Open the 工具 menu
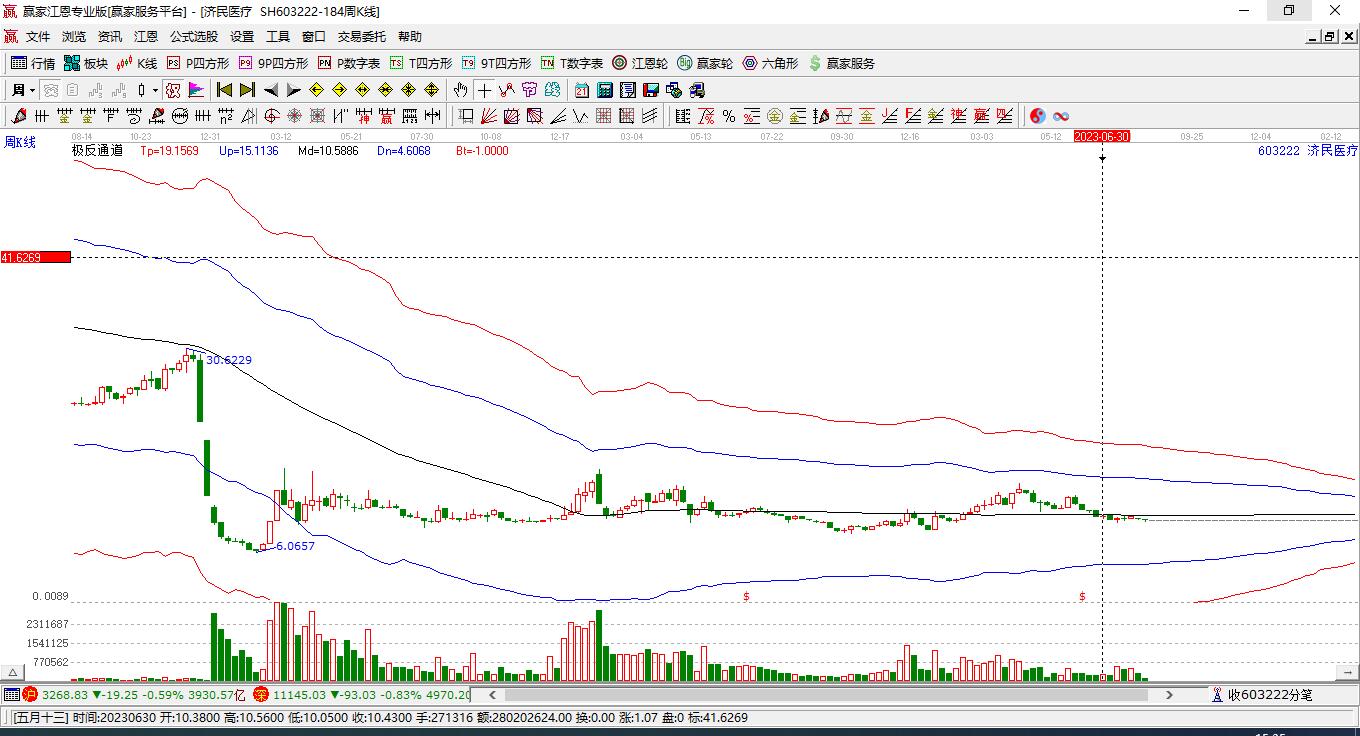The width and height of the screenshot is (1360, 736). click(278, 37)
